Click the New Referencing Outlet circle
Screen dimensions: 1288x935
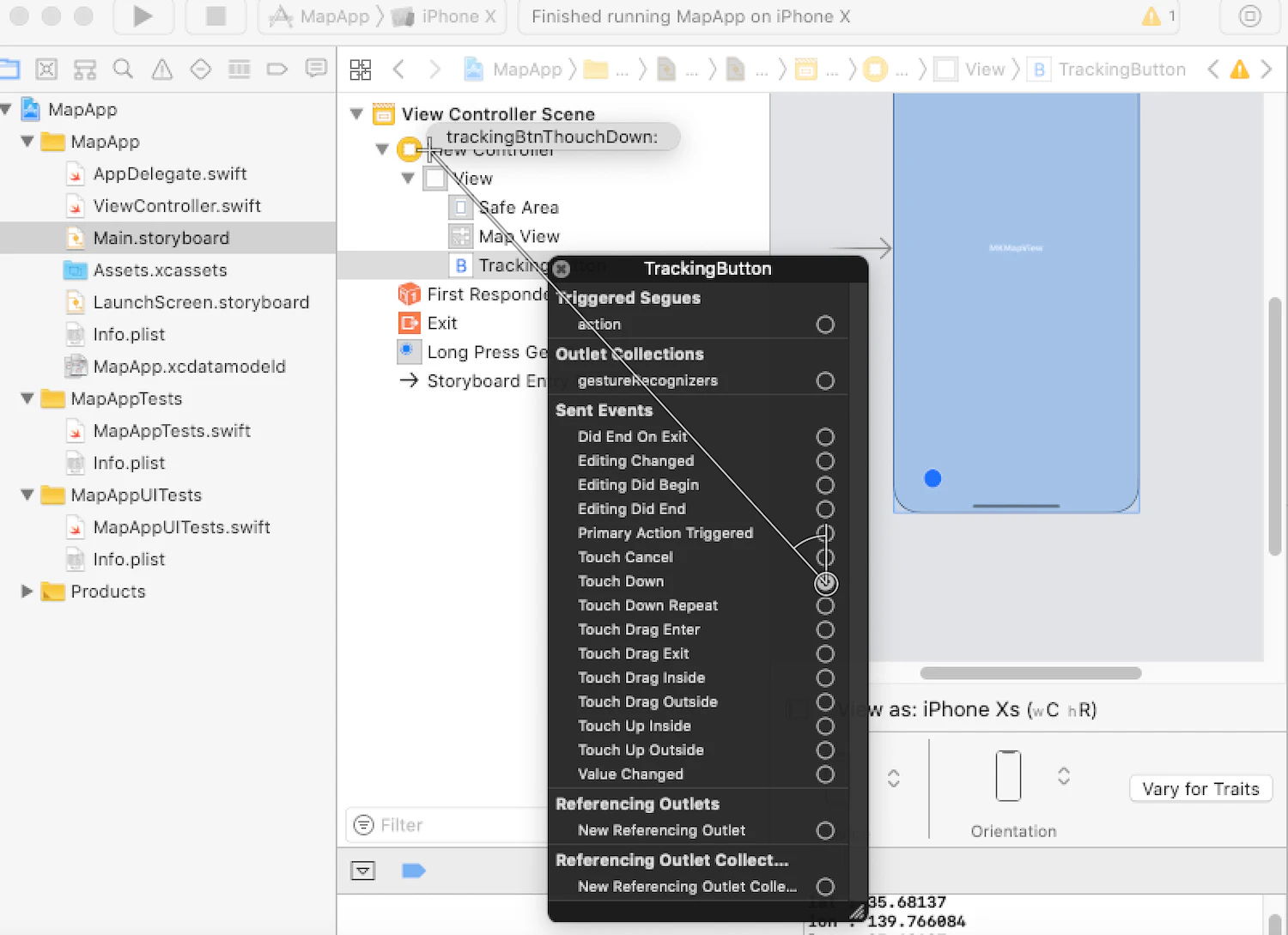tap(825, 830)
